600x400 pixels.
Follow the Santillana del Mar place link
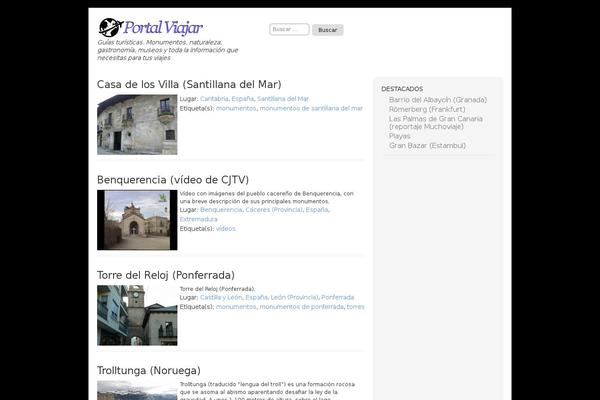pos(283,99)
